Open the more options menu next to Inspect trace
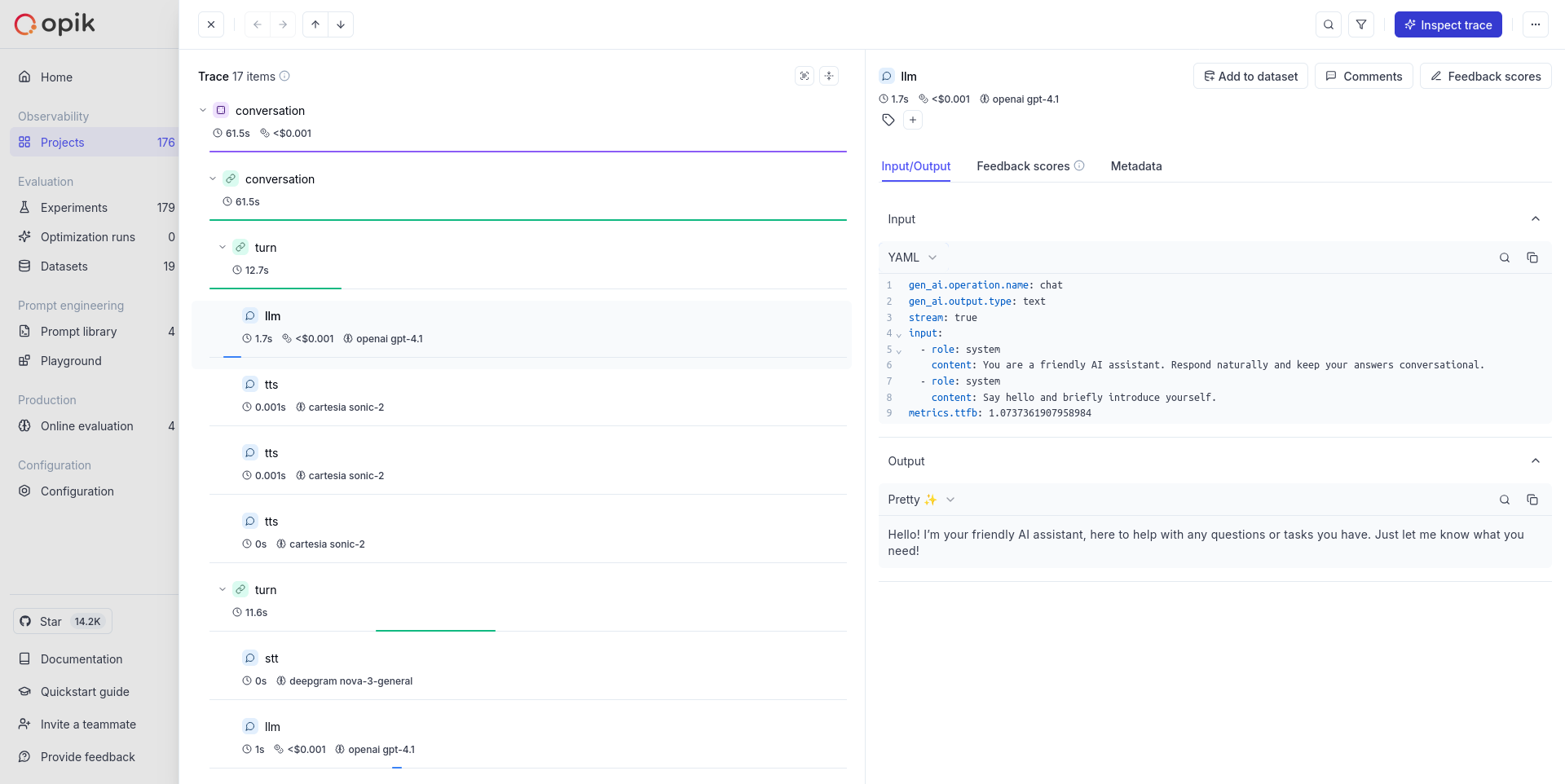Screen dimensions: 1565x784 [x=1536, y=24]
